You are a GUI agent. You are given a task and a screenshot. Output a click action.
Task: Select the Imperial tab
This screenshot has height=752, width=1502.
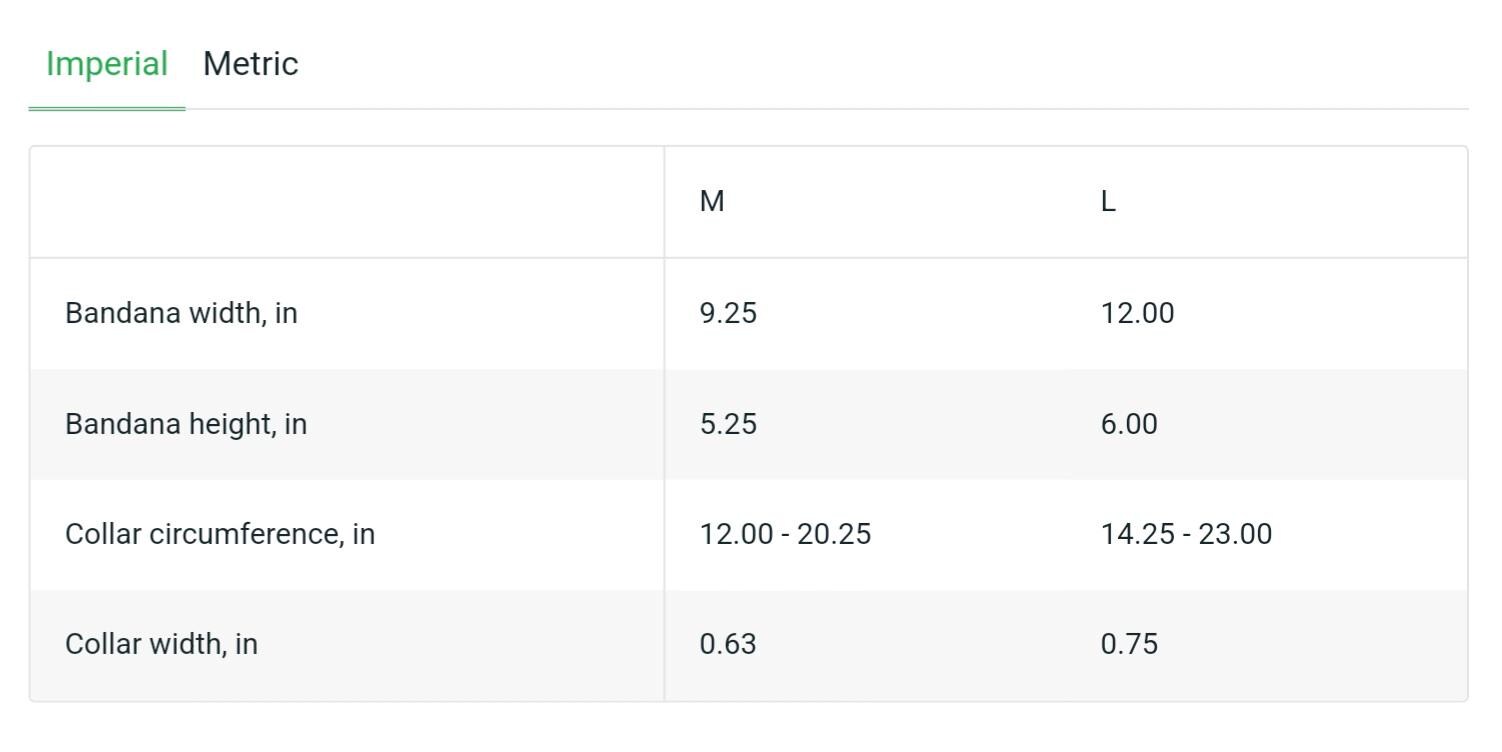coord(107,64)
